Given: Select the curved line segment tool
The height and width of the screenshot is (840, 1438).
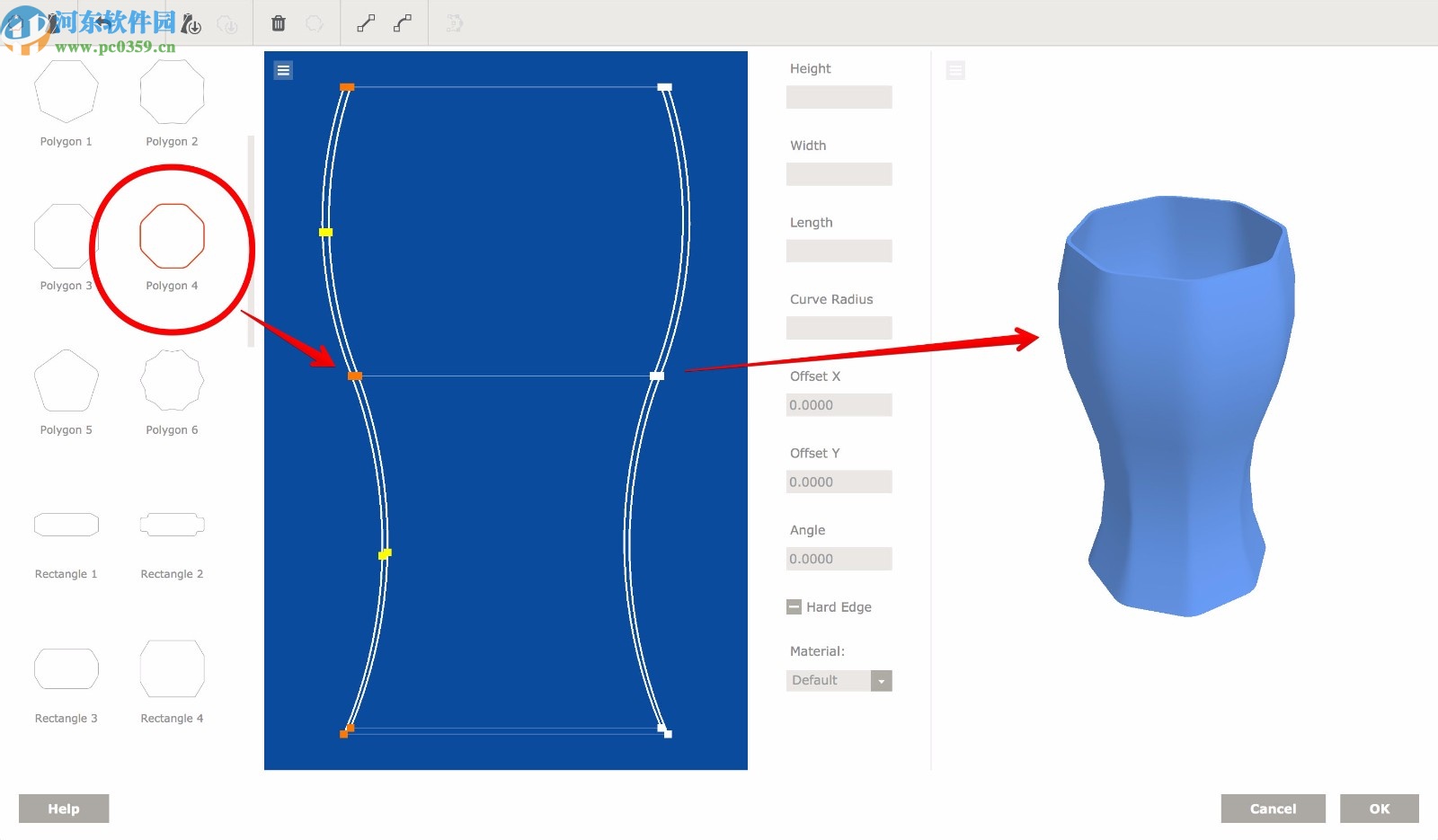Looking at the screenshot, I should pos(401,22).
